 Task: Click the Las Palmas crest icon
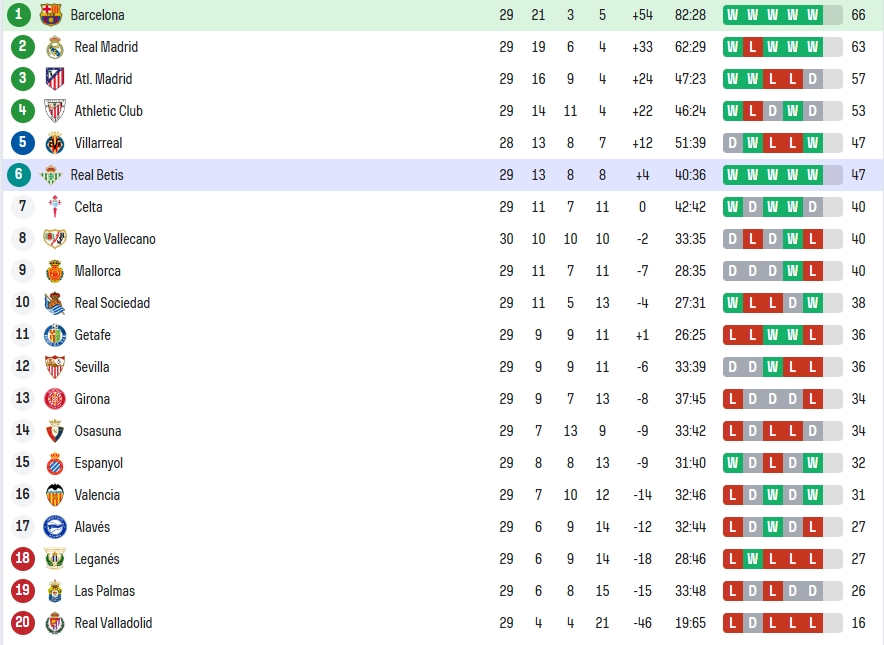(55, 591)
